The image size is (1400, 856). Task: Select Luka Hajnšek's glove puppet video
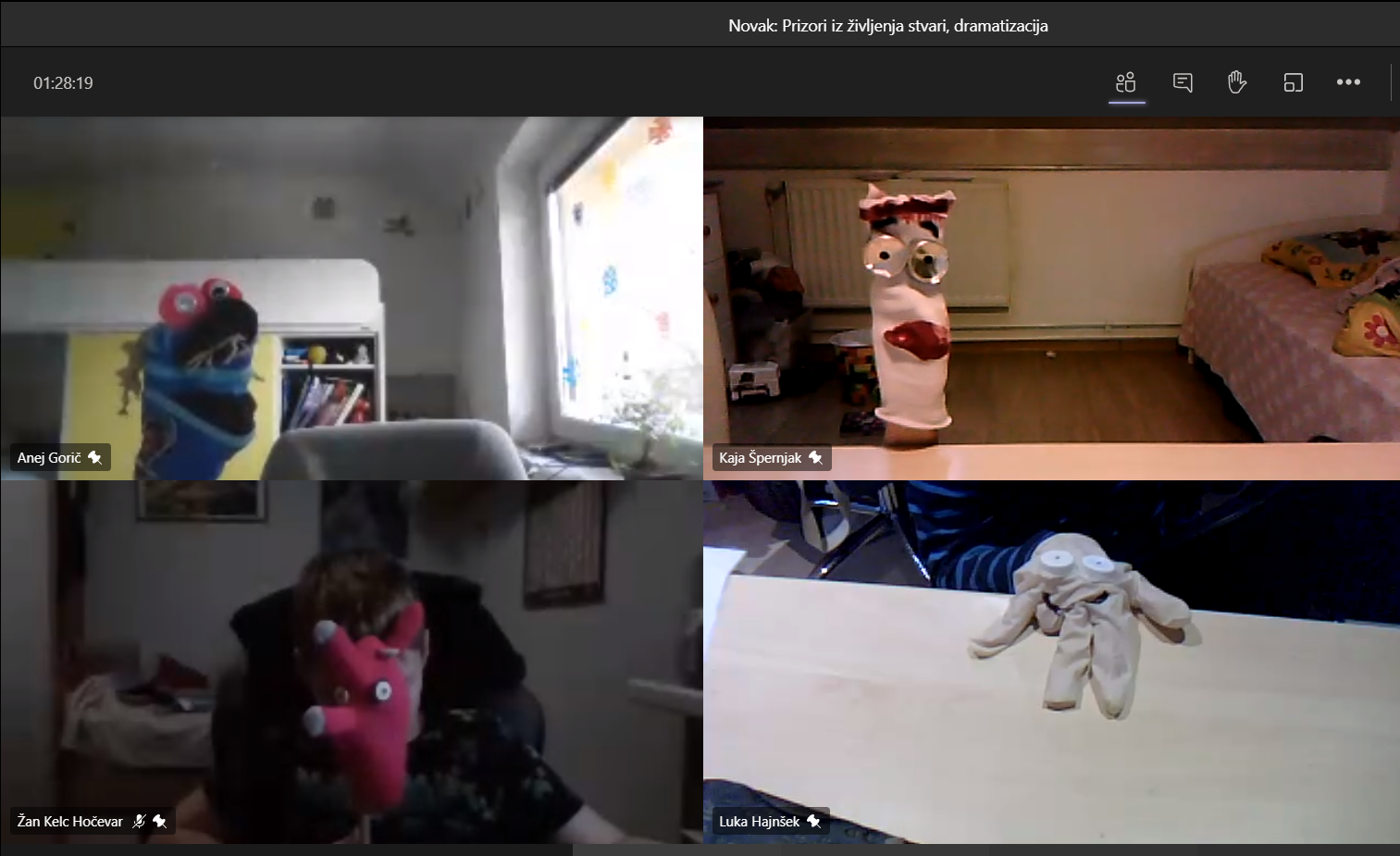point(1051,662)
